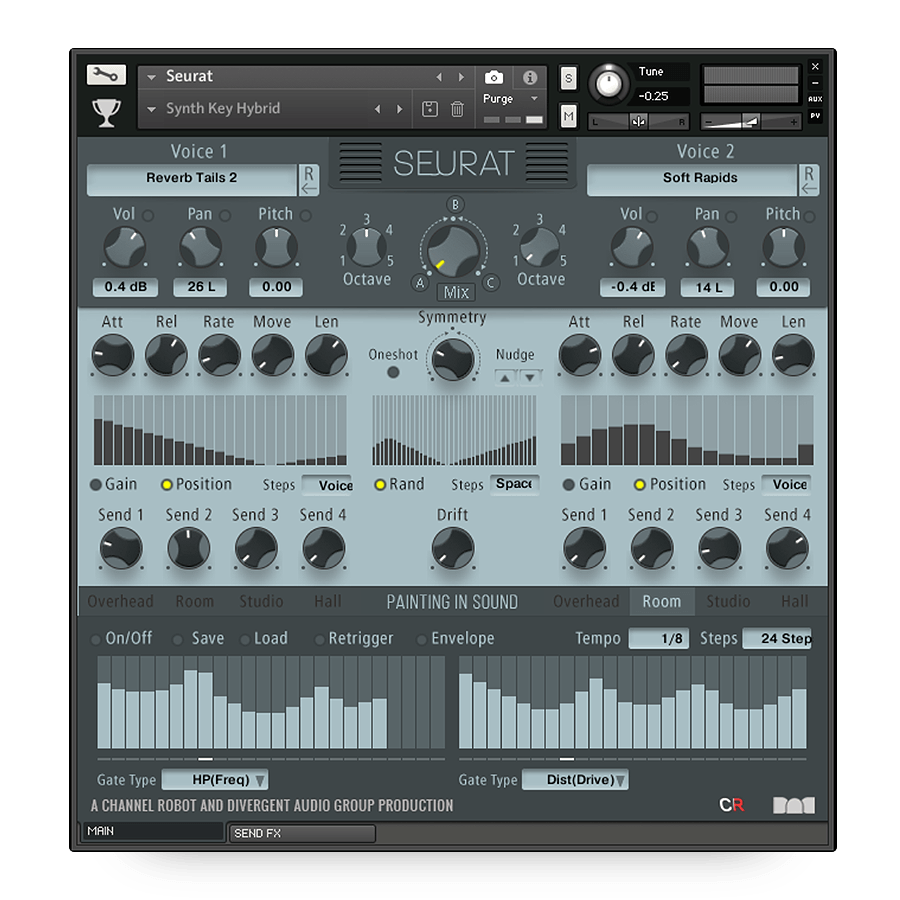Select next Synth Key Hybrid preset
Screen dimensions: 900x900
point(399,108)
